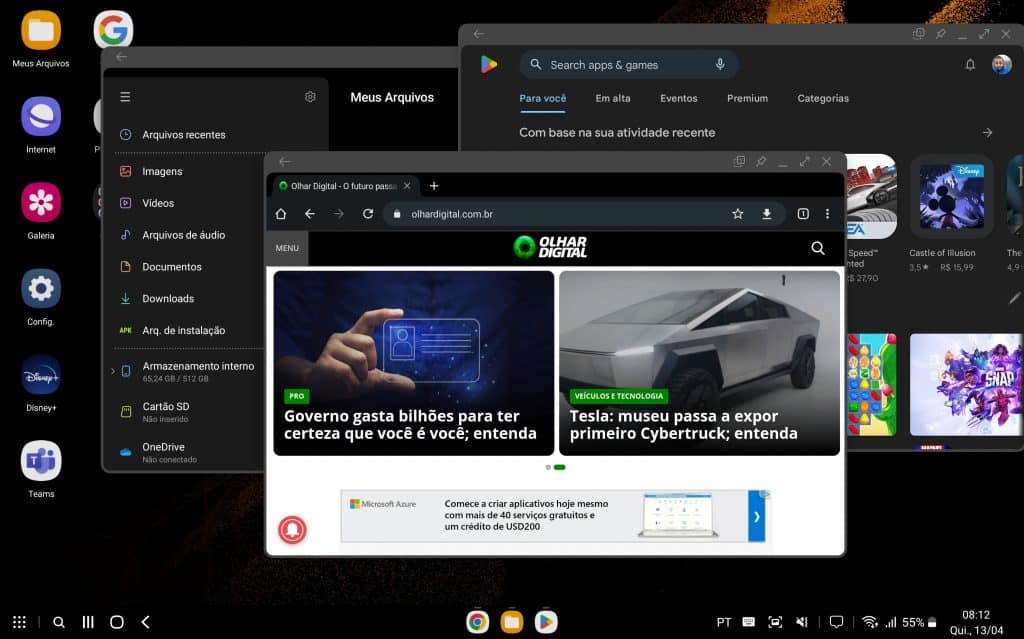The width and height of the screenshot is (1024, 639).
Task: Close the Olhar Digital browser tab
Action: [x=408, y=186]
